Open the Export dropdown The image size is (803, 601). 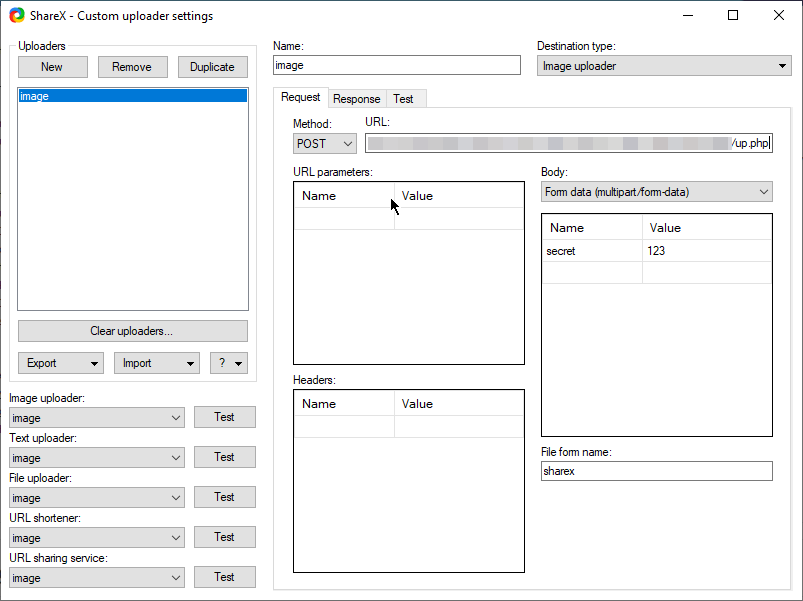[x=60, y=362]
